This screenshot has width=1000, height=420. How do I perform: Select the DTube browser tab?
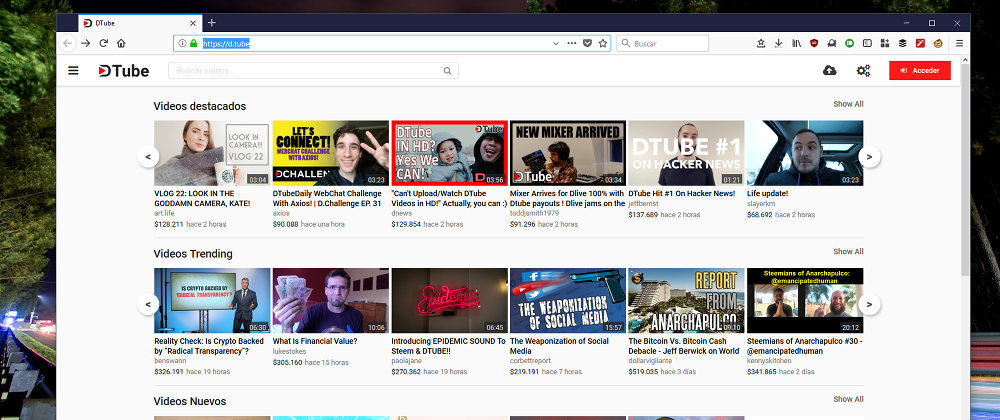pos(139,23)
